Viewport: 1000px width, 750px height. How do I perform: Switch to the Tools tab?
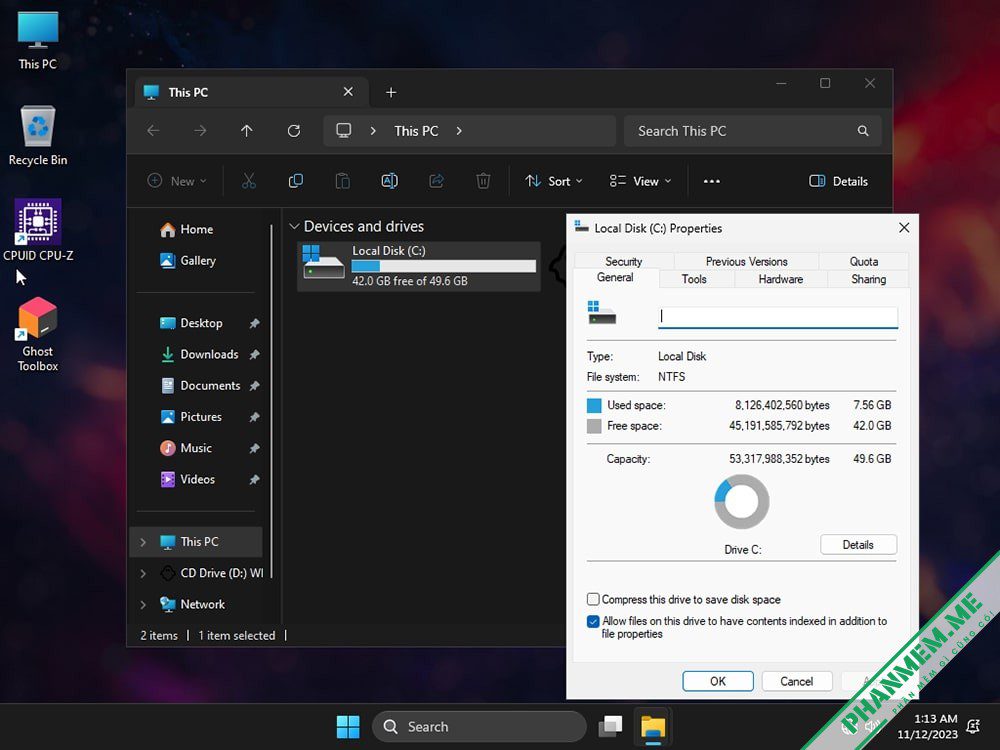(x=694, y=279)
